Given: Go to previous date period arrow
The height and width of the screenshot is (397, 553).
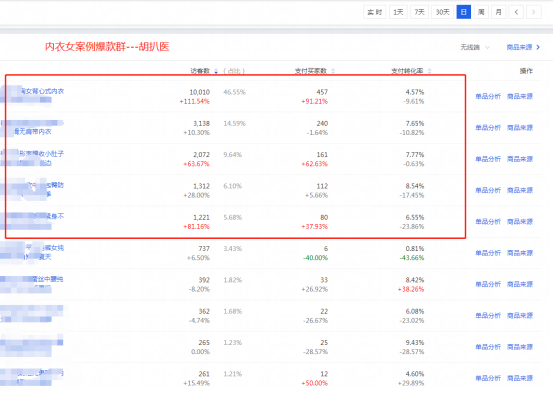Looking at the screenshot, I should 516,12.
